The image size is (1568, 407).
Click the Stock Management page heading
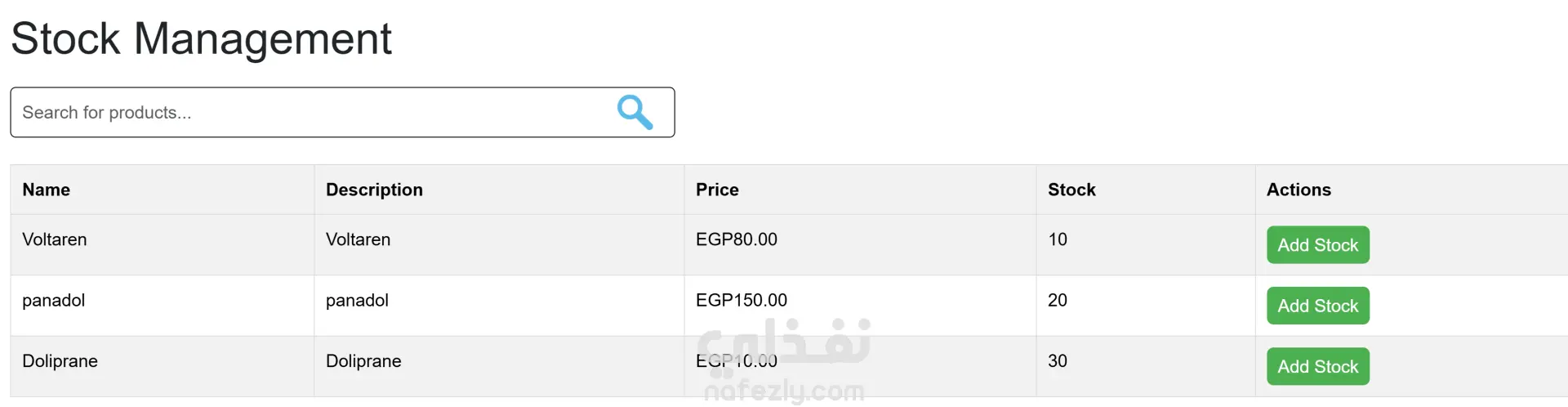pos(201,38)
